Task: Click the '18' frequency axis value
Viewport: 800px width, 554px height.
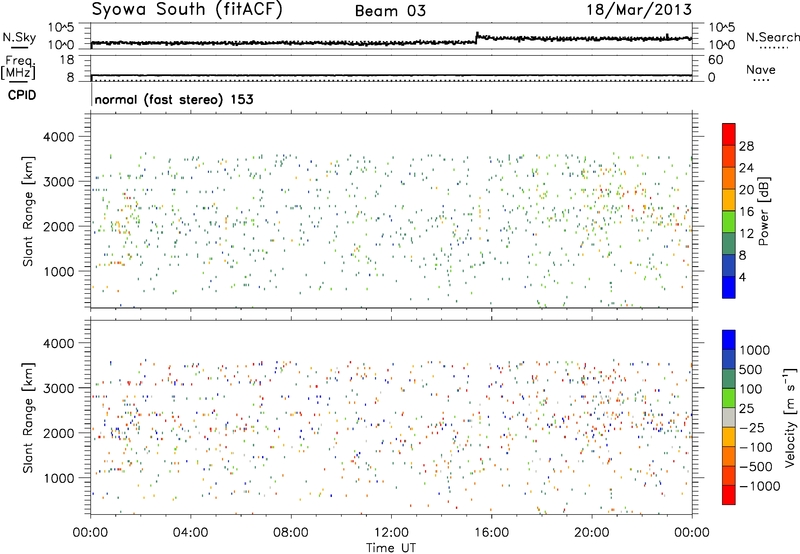Action: (x=67, y=60)
